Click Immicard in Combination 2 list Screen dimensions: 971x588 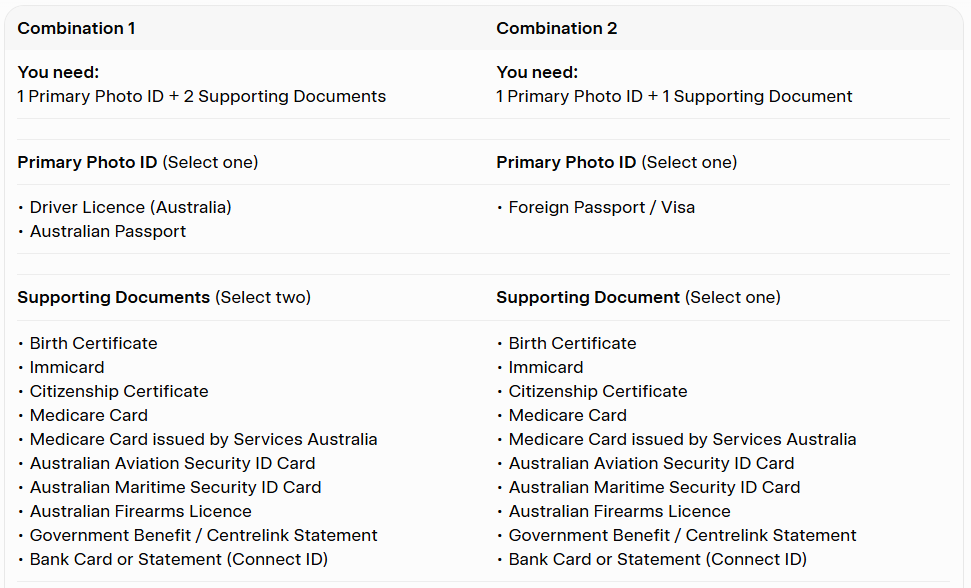pos(546,368)
